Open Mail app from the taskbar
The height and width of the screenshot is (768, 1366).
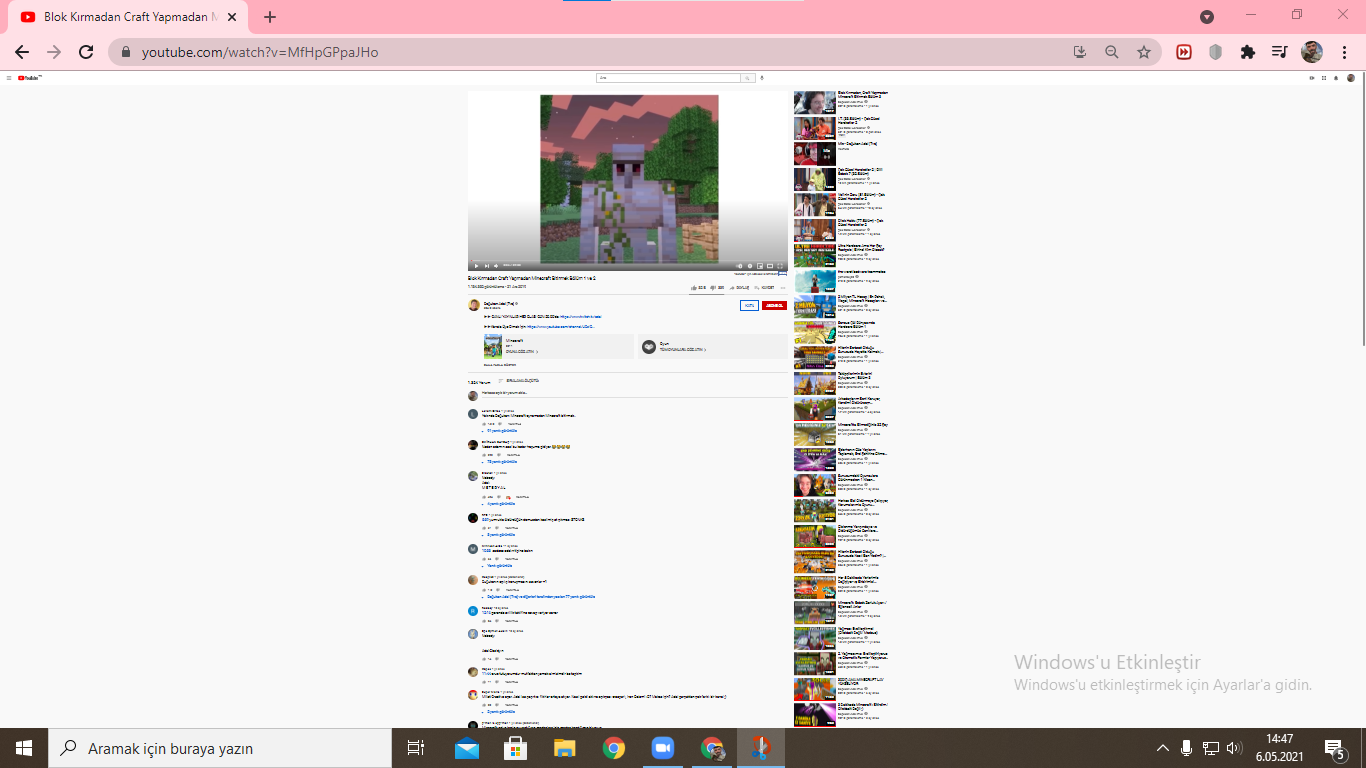tap(466, 748)
